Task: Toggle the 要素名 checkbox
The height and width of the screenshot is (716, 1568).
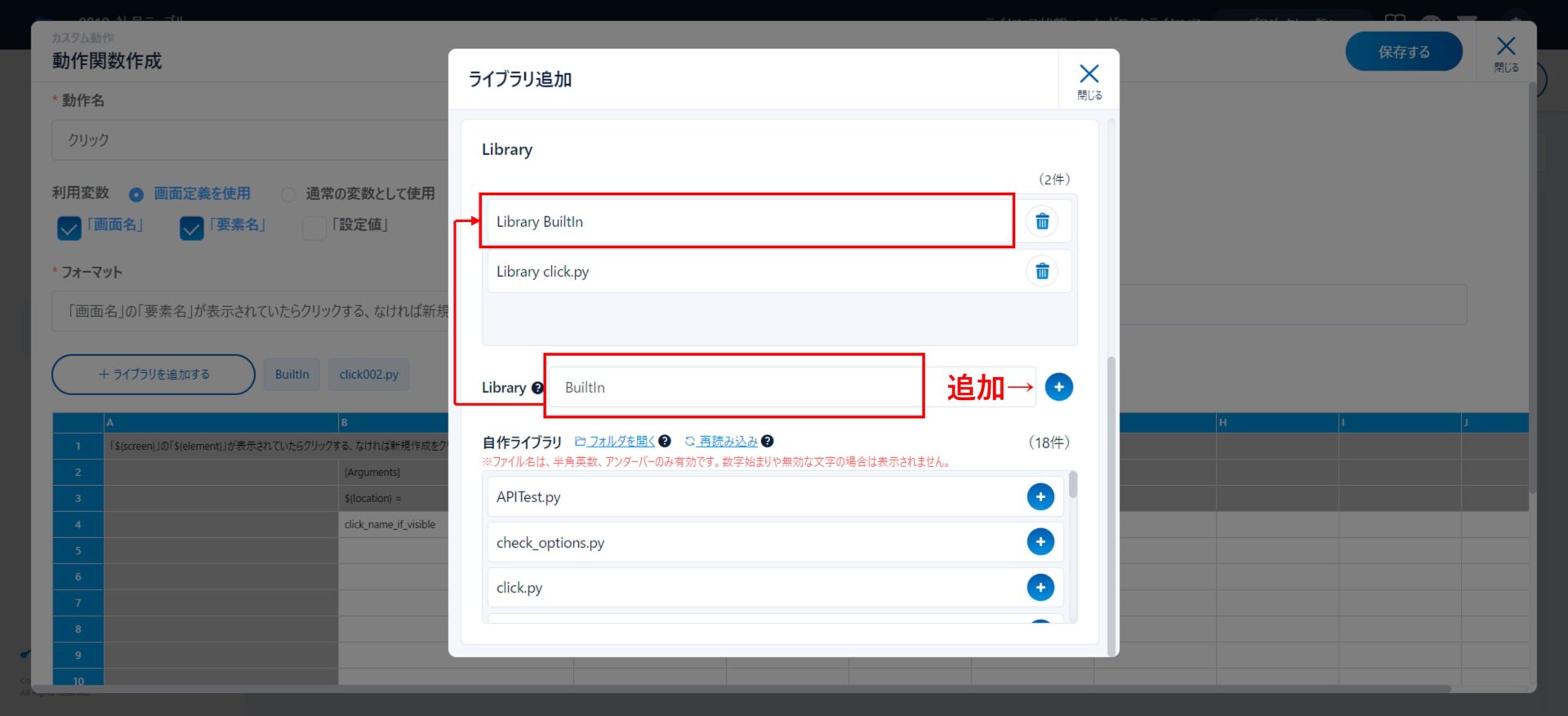Action: [192, 228]
